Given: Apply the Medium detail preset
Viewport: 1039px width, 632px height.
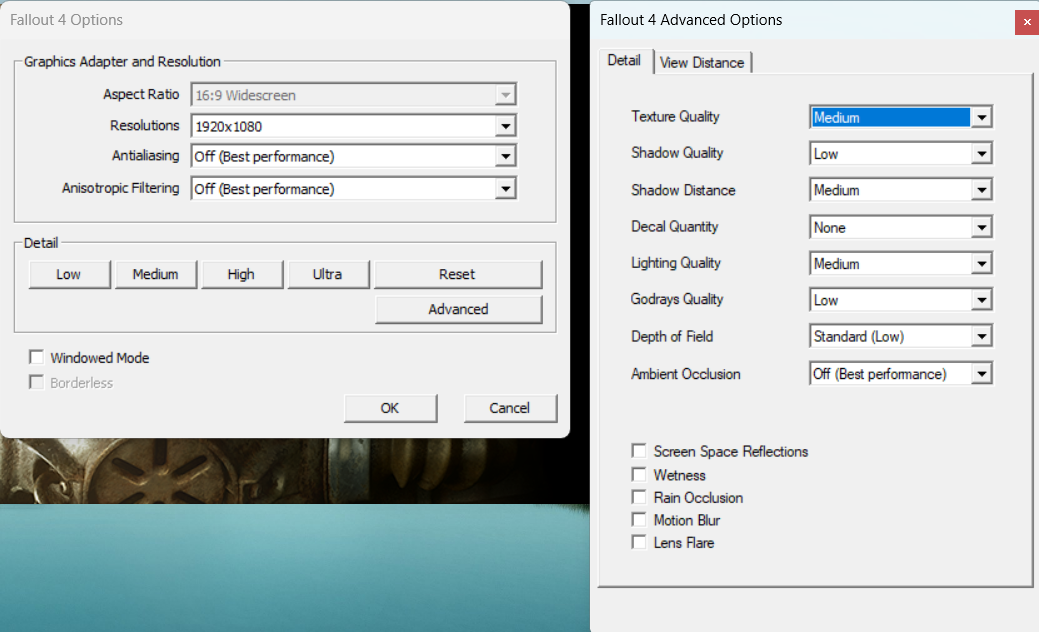Looking at the screenshot, I should click(156, 274).
